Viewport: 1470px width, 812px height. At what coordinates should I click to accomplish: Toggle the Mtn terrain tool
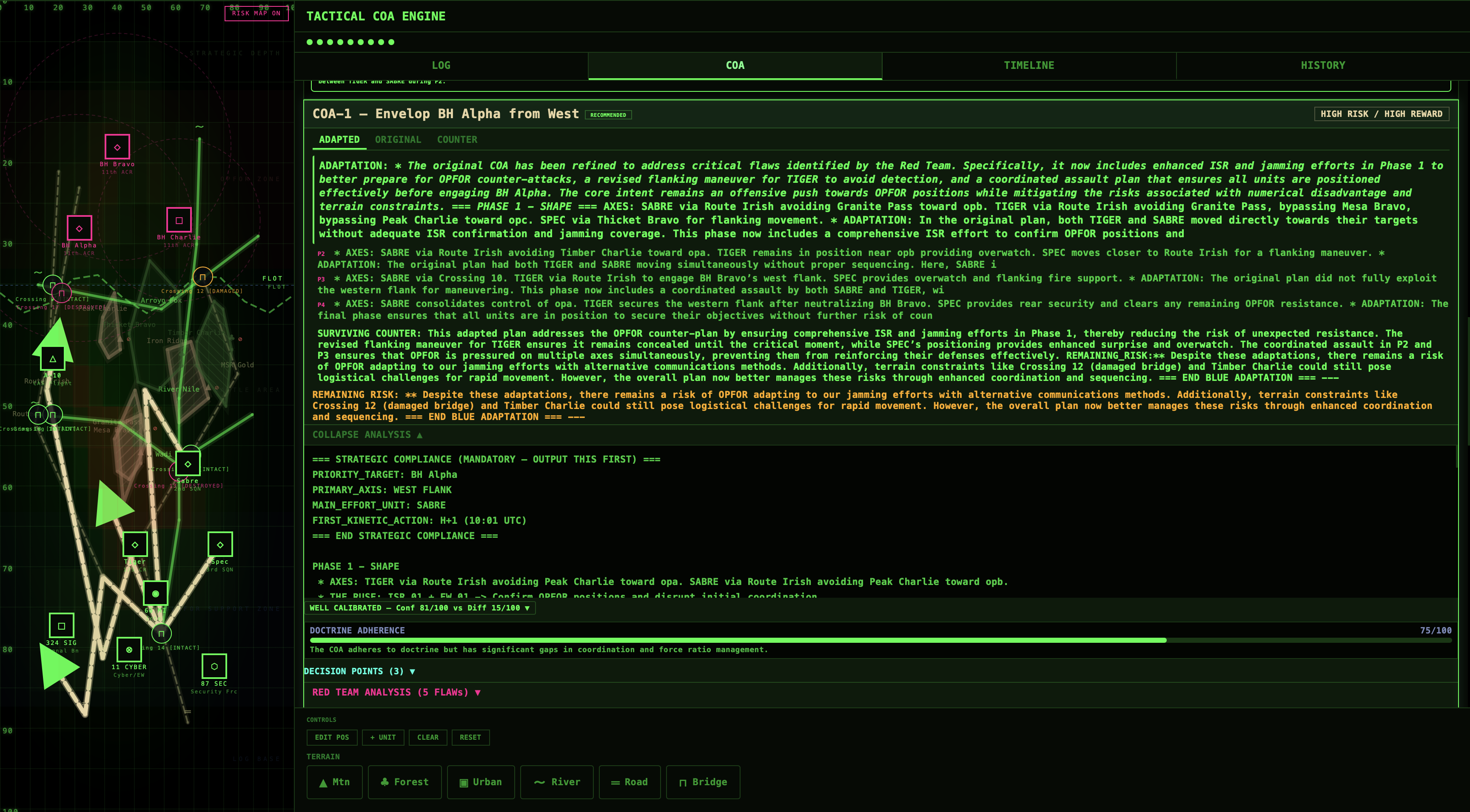tap(334, 782)
